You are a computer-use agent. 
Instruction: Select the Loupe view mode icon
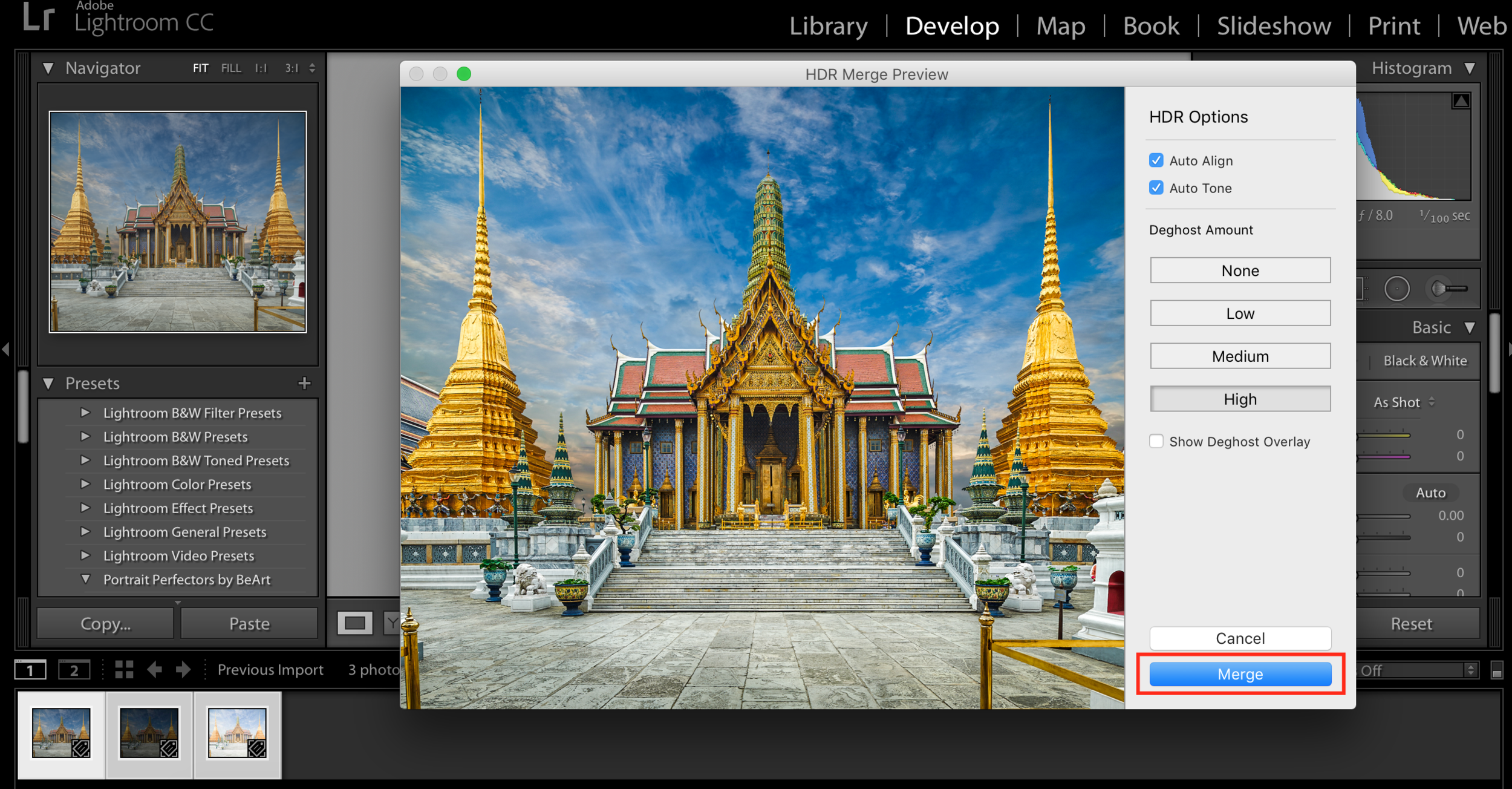(x=354, y=623)
